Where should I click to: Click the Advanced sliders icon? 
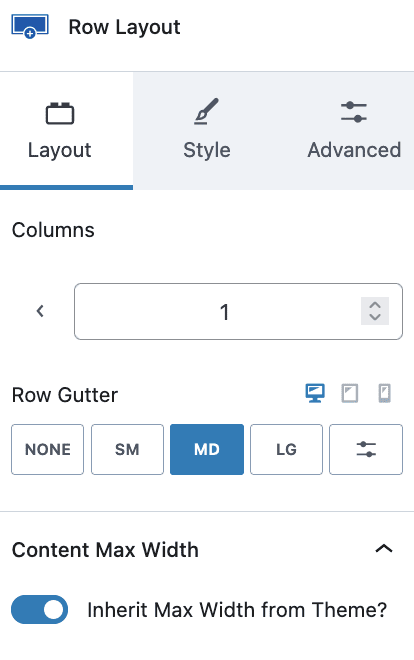tap(354, 112)
